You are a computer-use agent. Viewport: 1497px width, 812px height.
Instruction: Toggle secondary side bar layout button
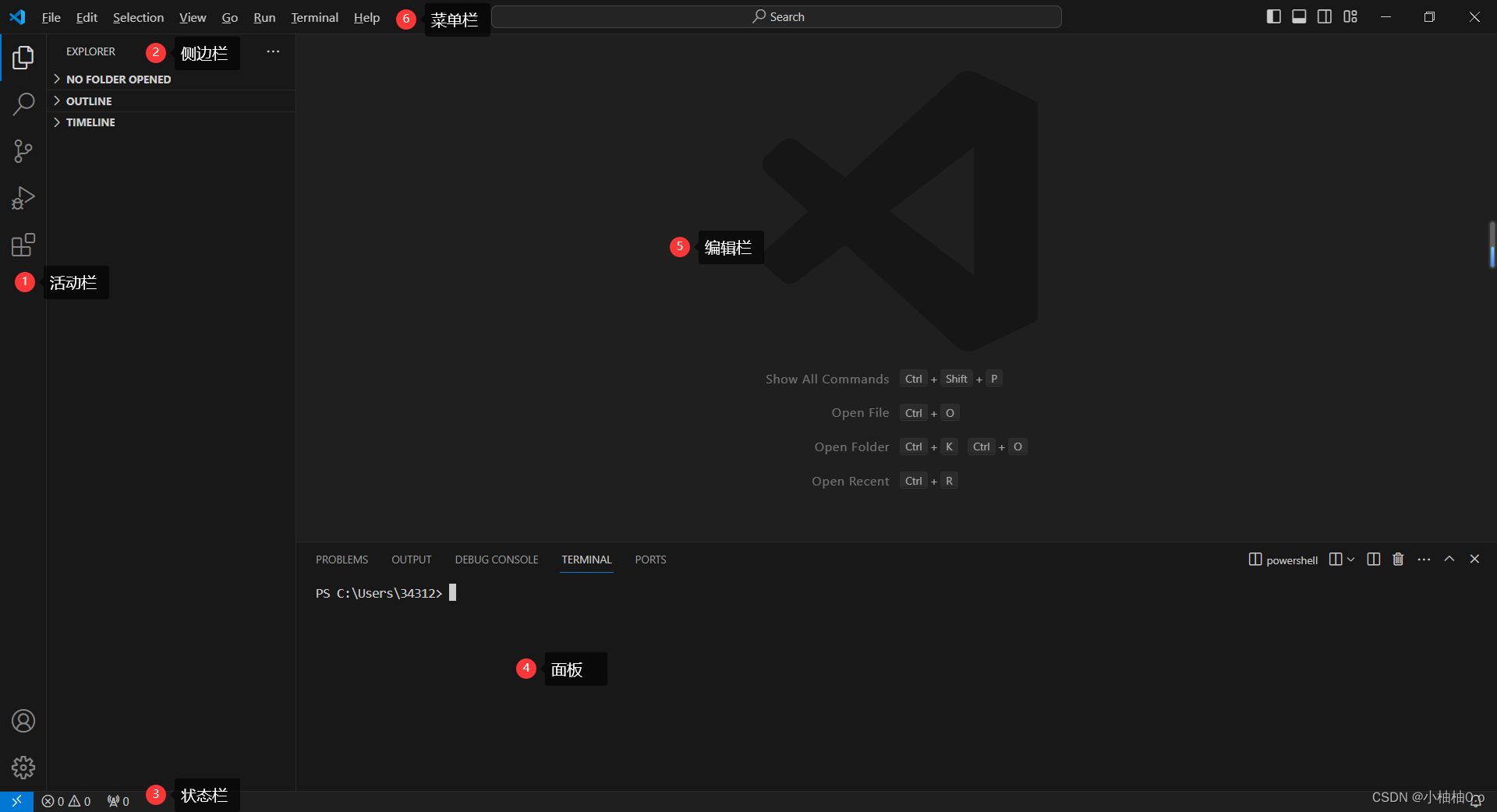pyautogui.click(x=1325, y=16)
